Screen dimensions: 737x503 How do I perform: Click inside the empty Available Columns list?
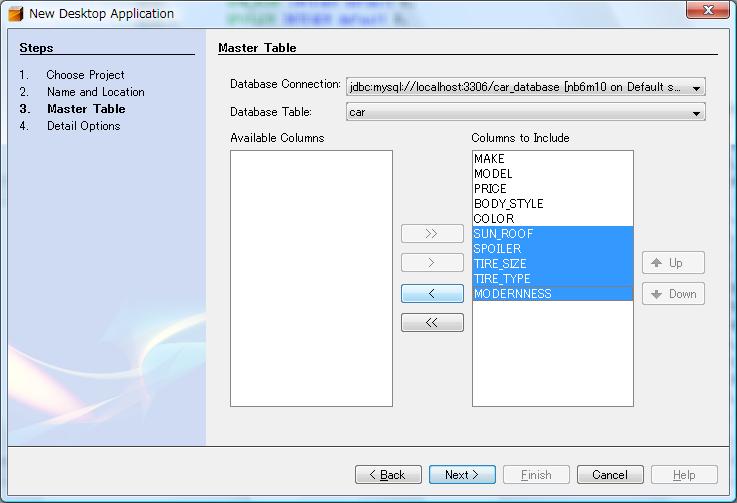tap(311, 278)
